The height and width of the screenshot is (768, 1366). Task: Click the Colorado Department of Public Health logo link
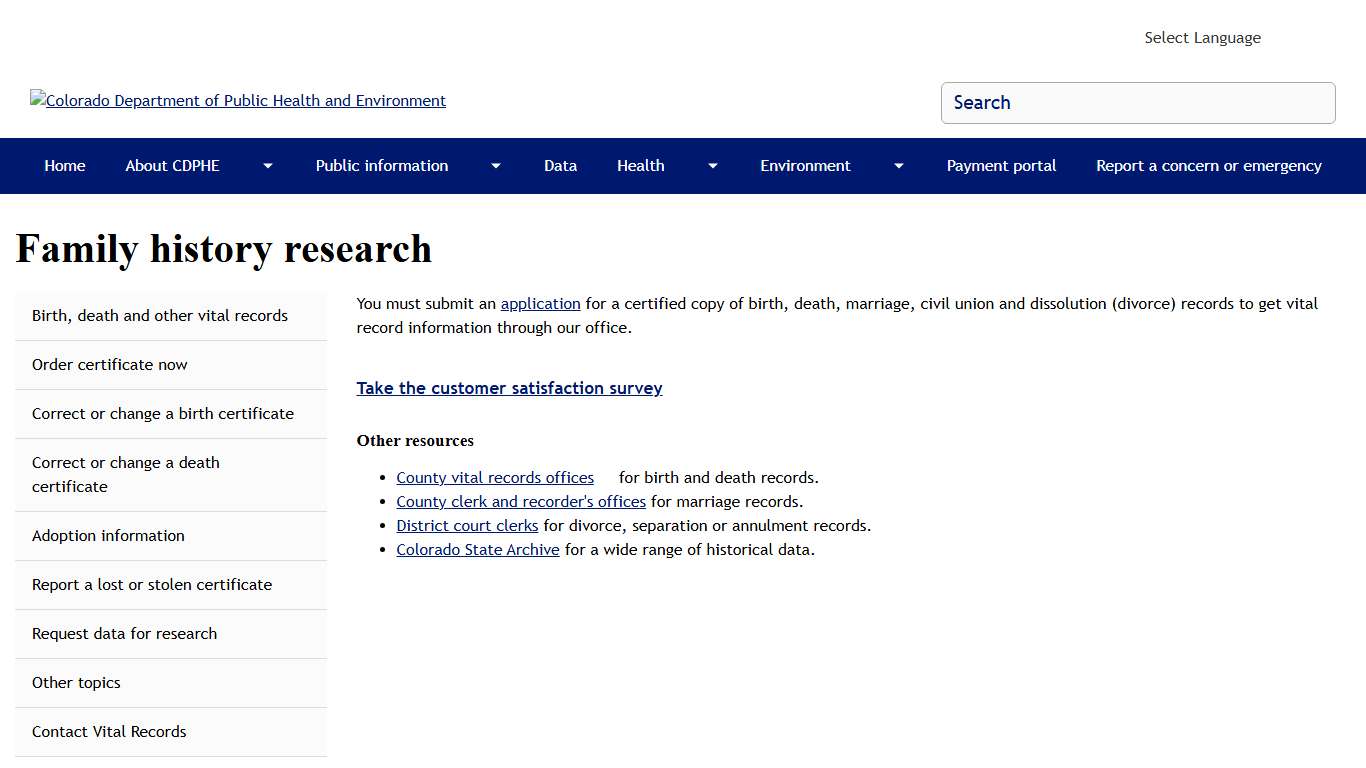tap(238, 100)
